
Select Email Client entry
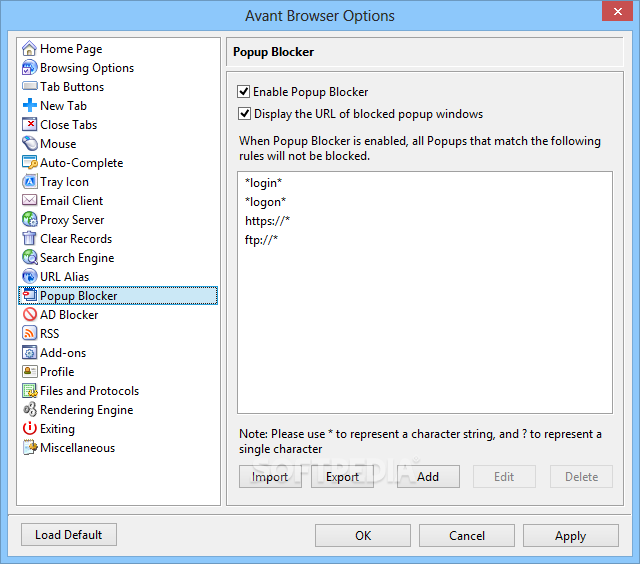[x=71, y=201]
